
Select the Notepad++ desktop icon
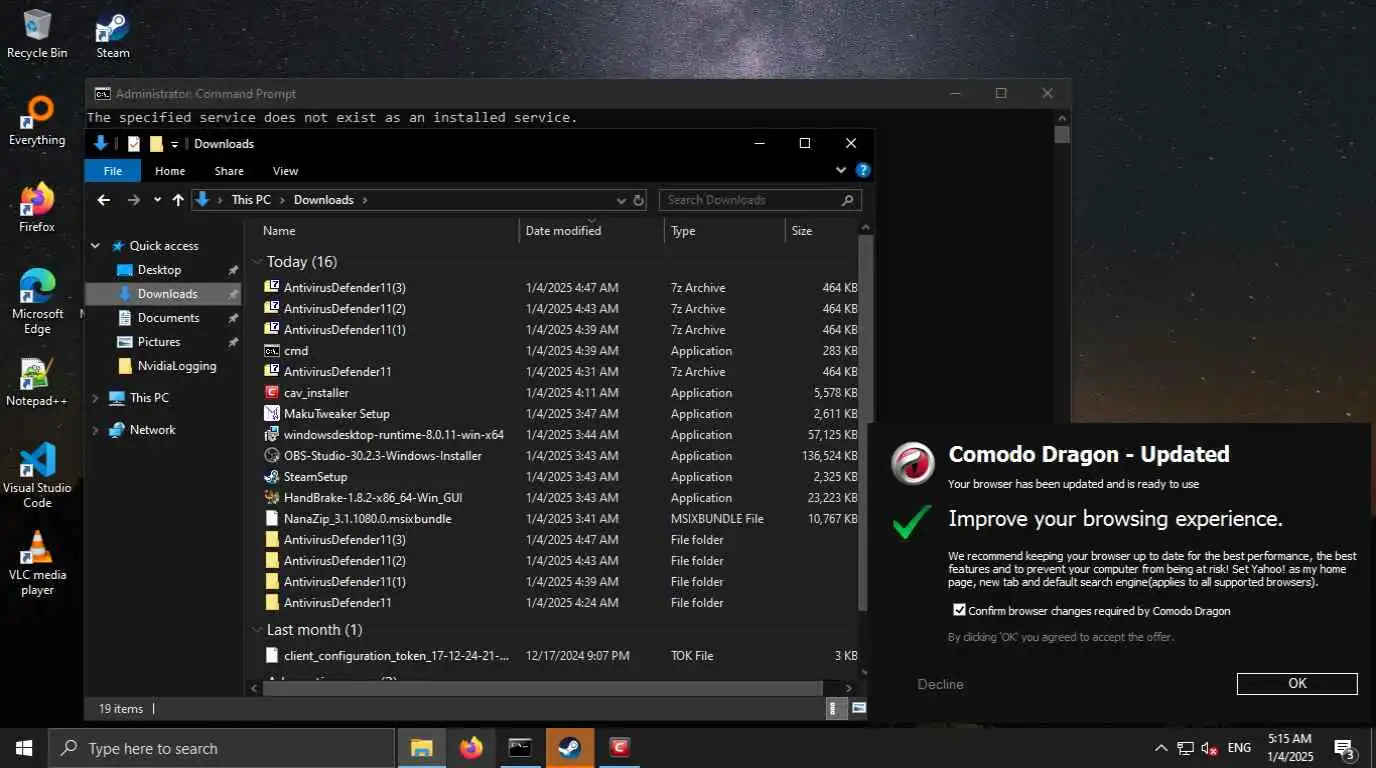pyautogui.click(x=37, y=382)
